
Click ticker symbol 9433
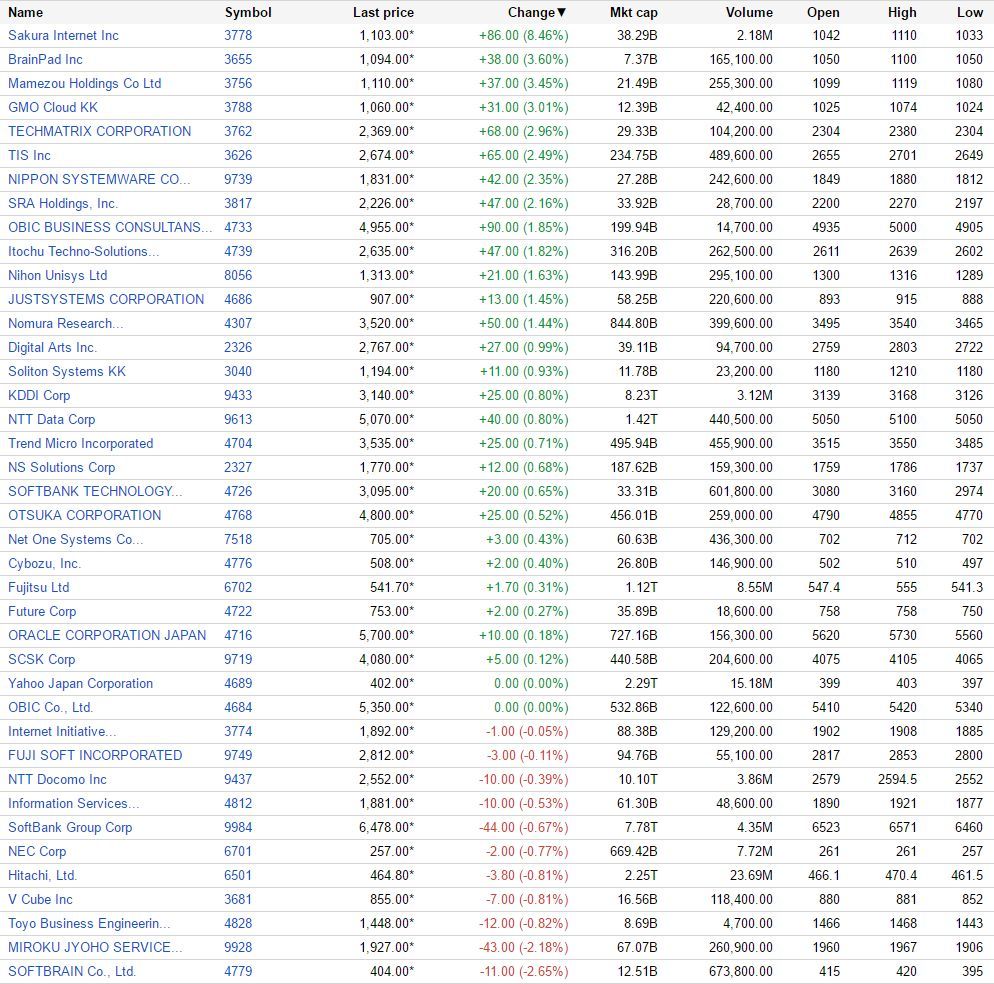pos(238,396)
